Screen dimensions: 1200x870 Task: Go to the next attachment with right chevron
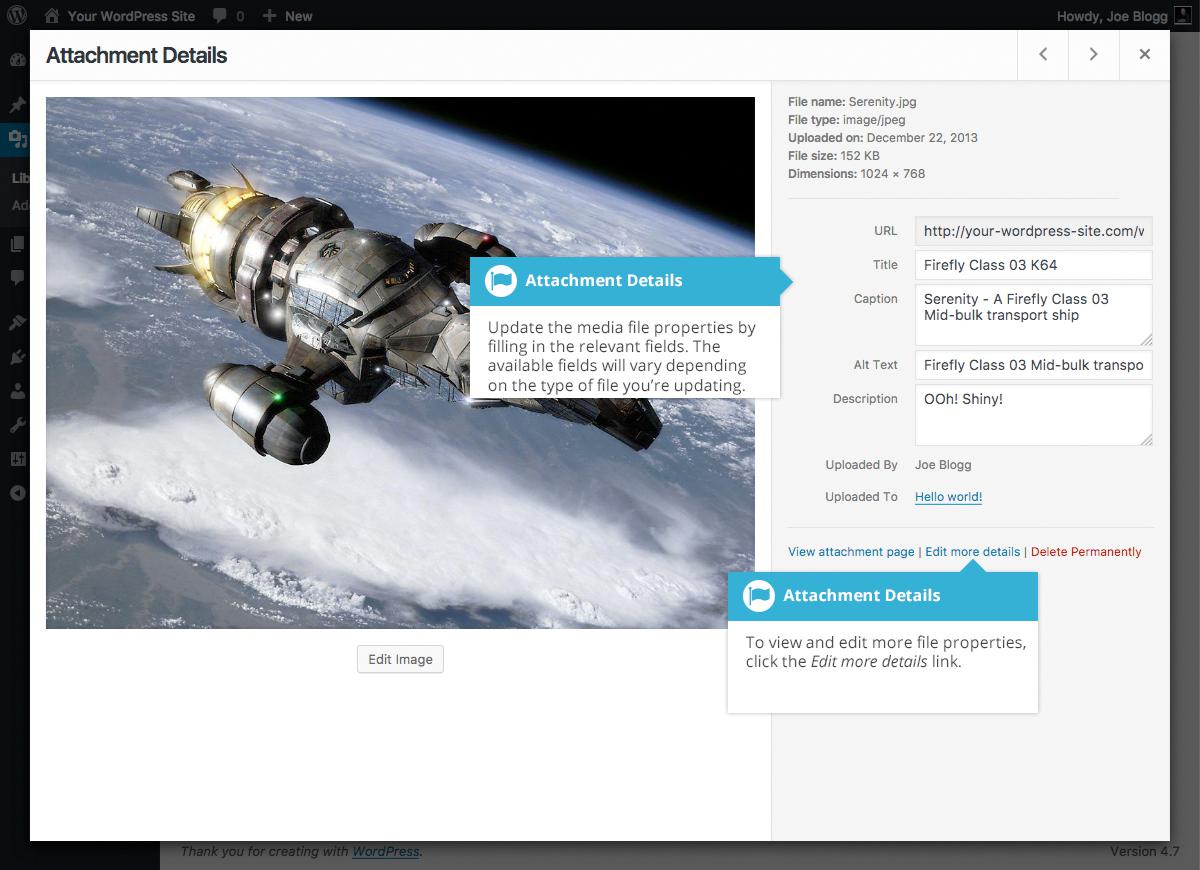1094,55
